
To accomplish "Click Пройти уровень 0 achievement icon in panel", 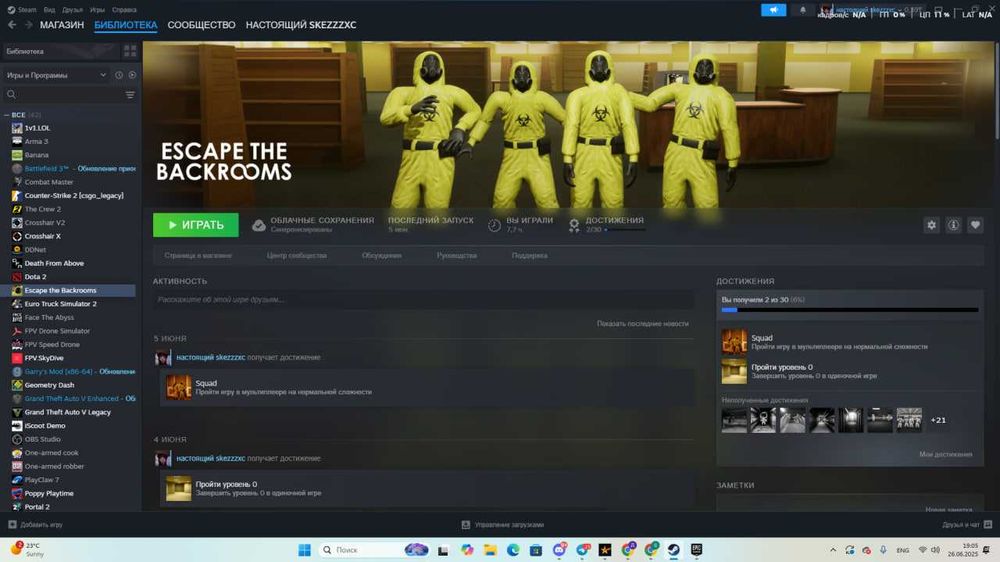I will click(x=734, y=371).
